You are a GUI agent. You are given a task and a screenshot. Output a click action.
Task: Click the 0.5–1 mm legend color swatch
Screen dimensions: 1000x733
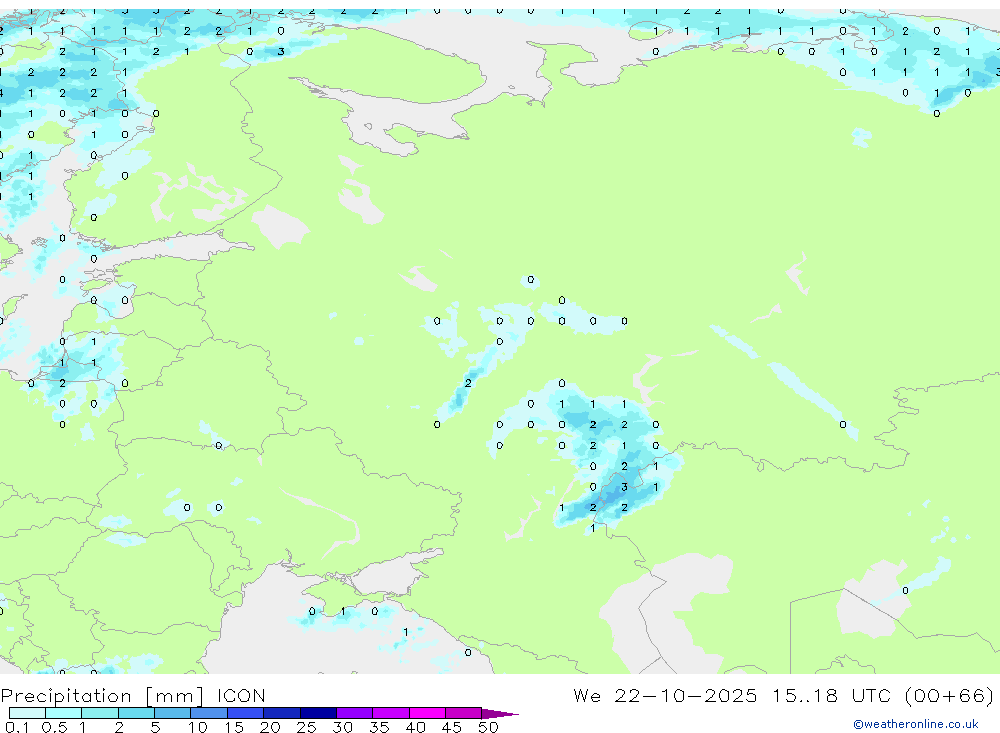pyautogui.click(x=64, y=713)
